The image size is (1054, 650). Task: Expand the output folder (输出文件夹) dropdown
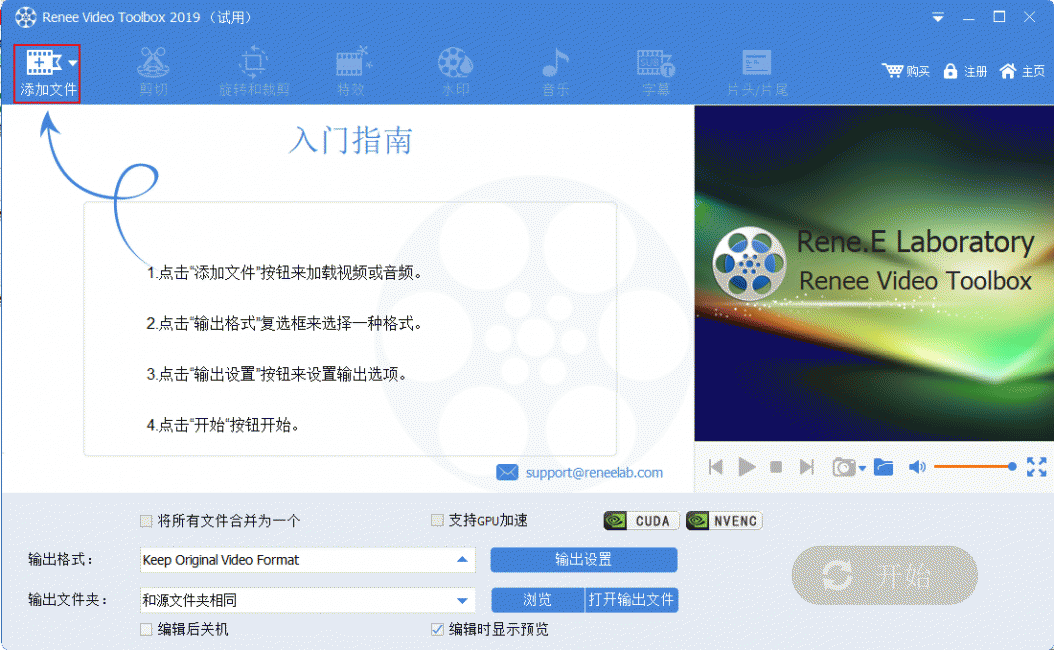461,601
